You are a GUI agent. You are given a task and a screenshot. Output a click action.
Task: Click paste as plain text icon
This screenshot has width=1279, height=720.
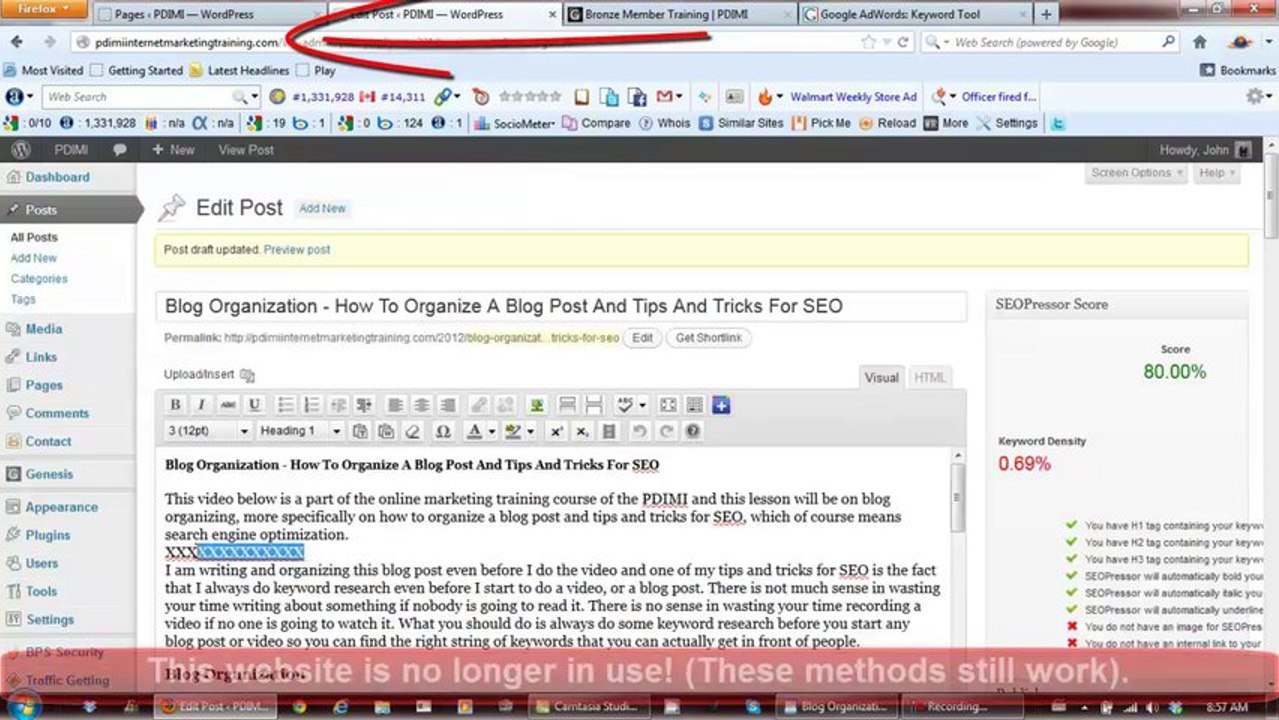pyautogui.click(x=360, y=431)
